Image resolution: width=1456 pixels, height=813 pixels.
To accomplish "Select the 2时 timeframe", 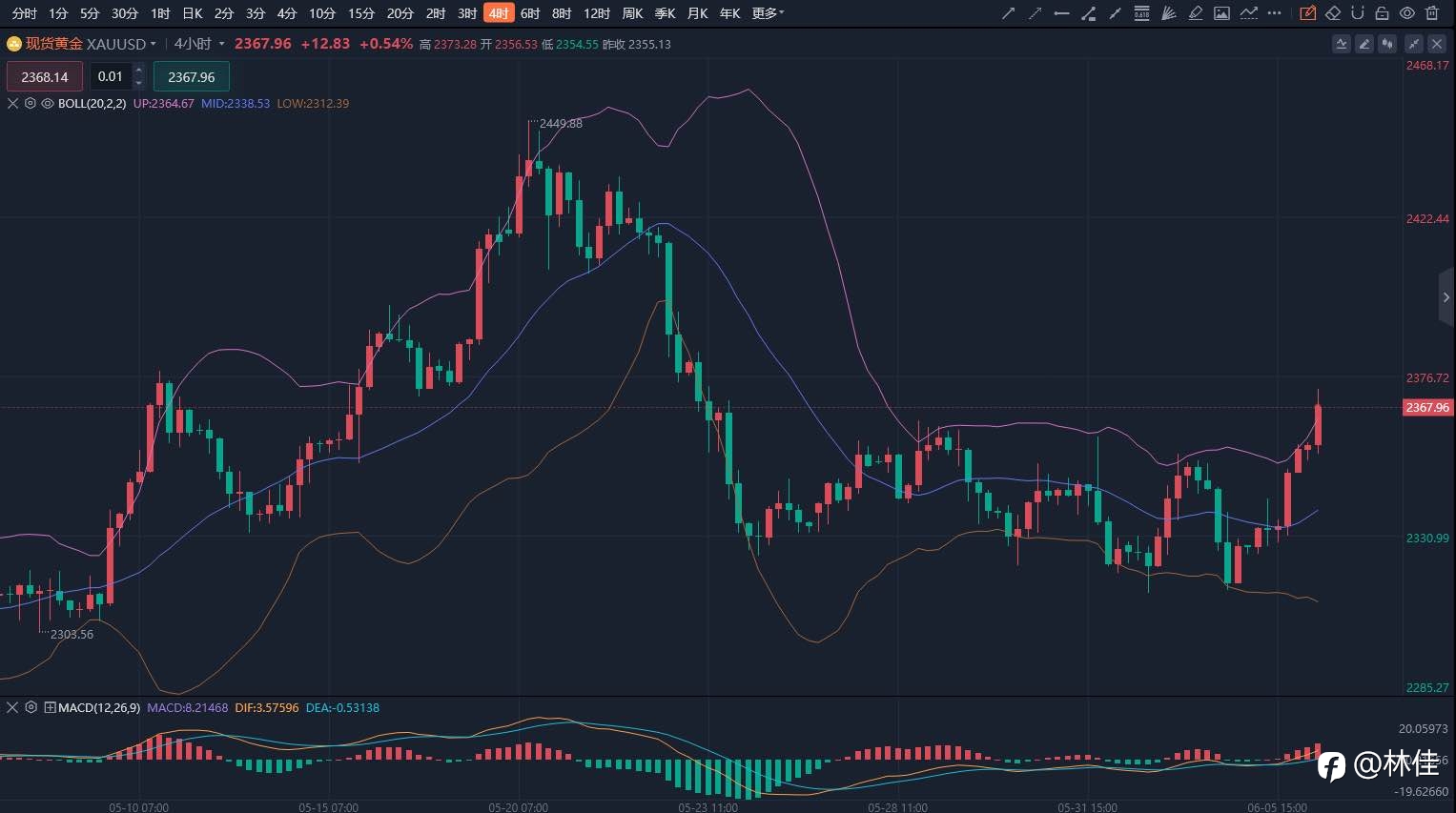I will 436,13.
